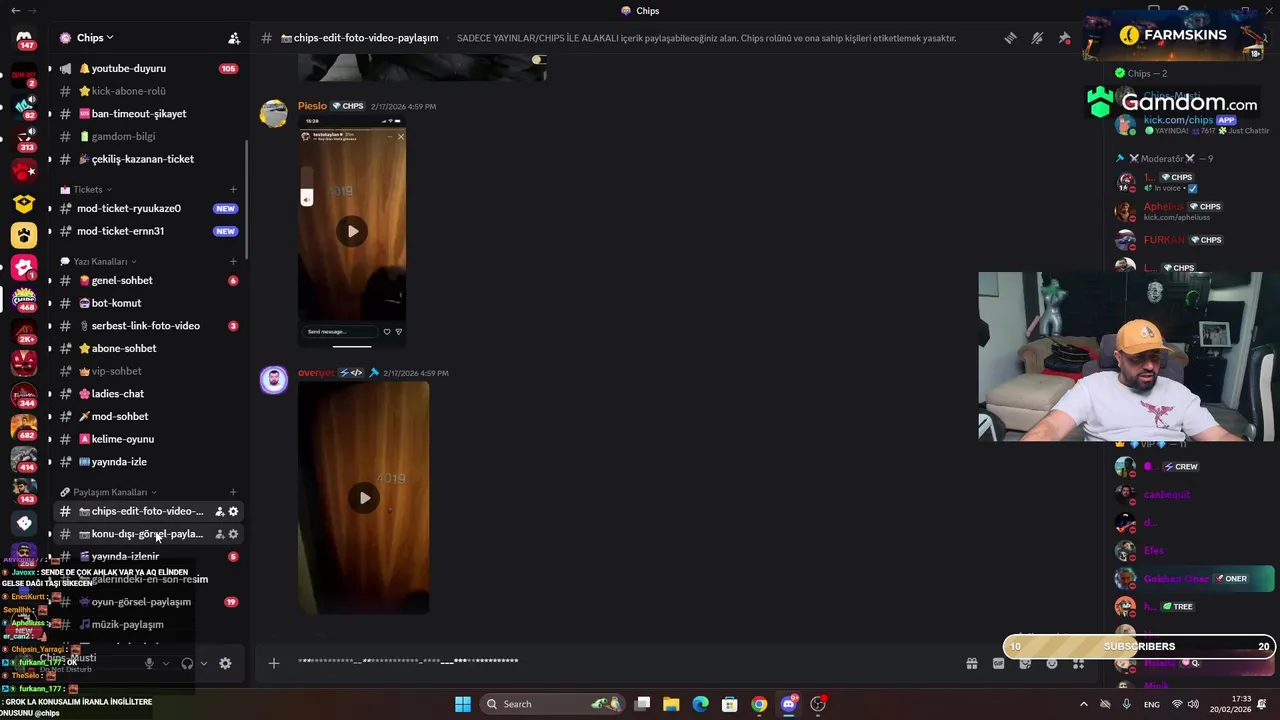Open member Efes in member list
Image resolution: width=1280 pixels, height=720 pixels.
pos(1190,551)
